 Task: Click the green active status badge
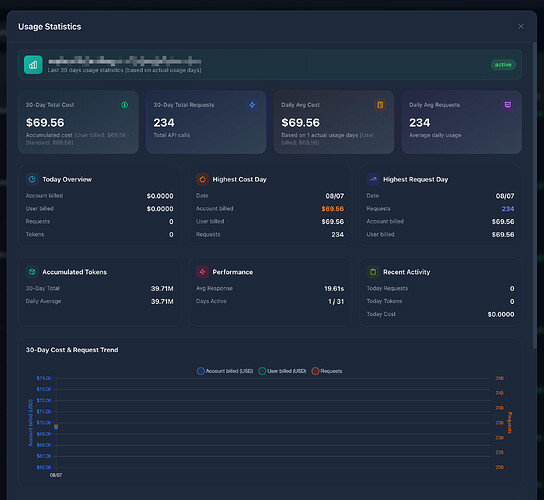(x=503, y=65)
